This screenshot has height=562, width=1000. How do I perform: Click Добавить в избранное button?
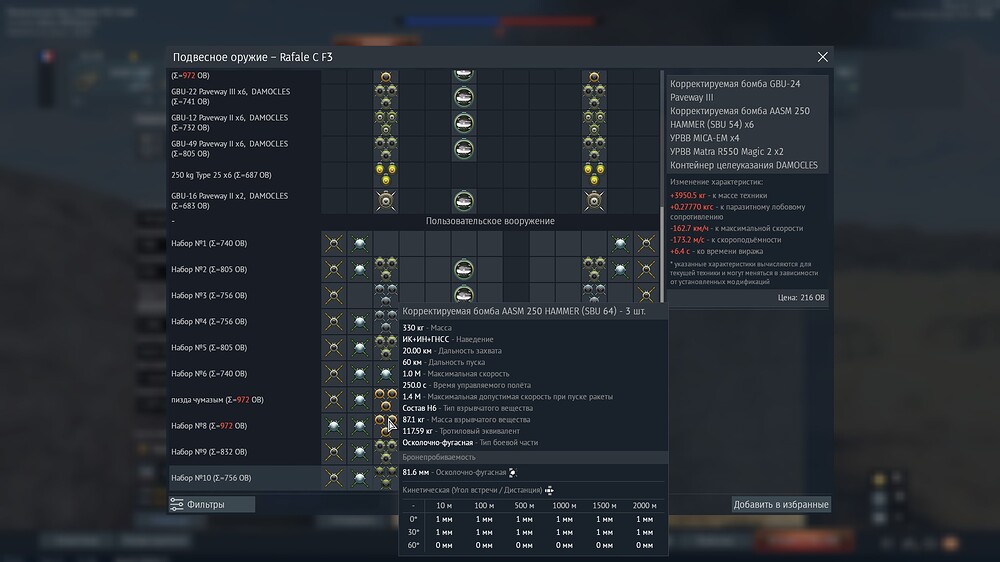coord(781,505)
